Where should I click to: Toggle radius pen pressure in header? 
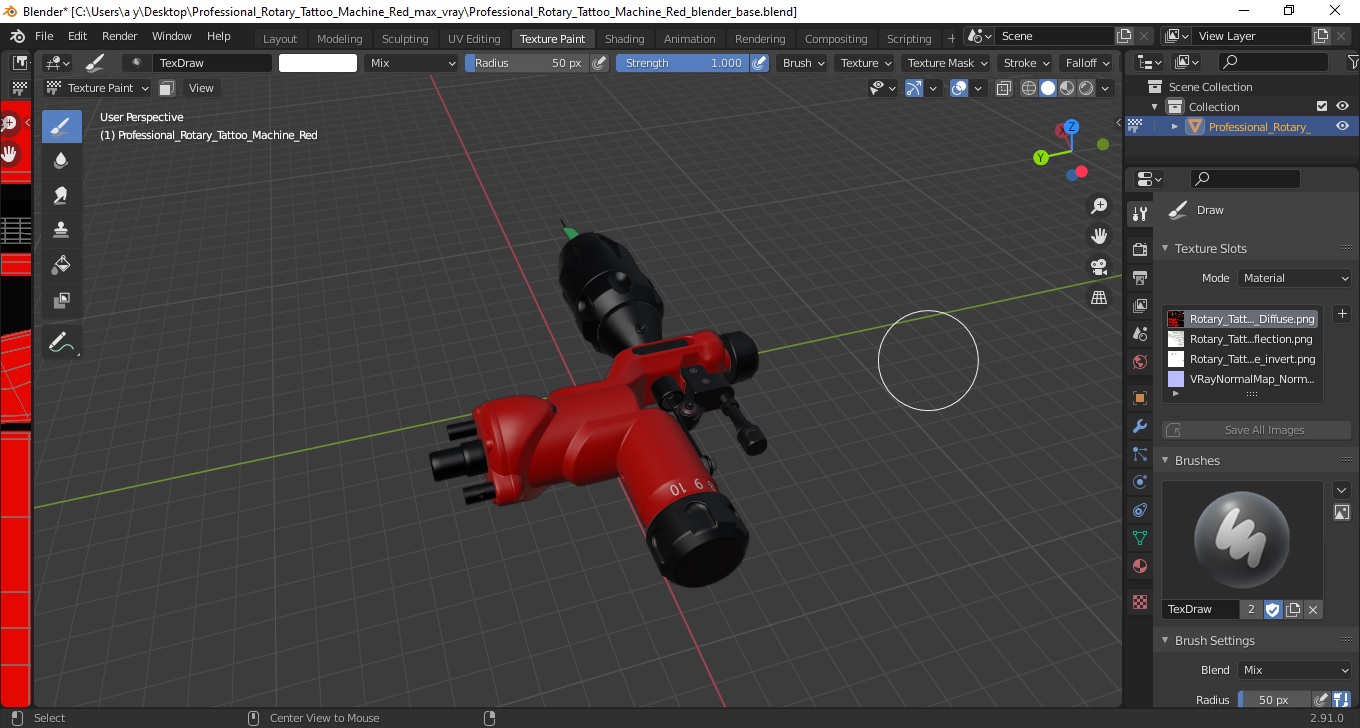599,63
